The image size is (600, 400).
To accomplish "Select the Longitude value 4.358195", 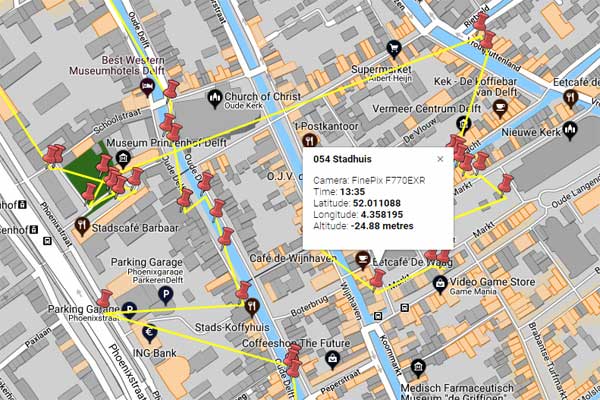I will tap(382, 215).
